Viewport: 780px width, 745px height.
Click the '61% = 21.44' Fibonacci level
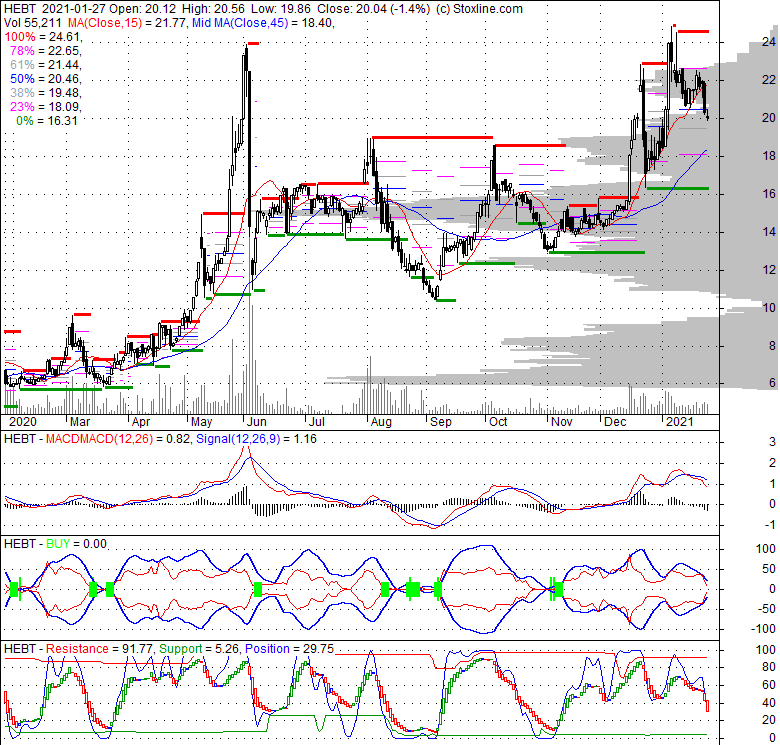point(44,65)
